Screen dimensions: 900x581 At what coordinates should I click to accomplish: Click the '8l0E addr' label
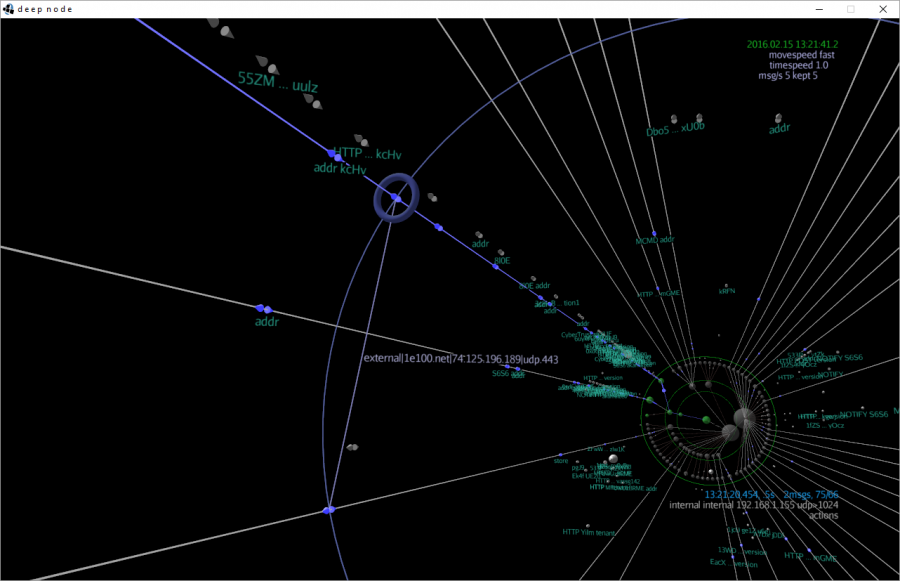click(534, 285)
